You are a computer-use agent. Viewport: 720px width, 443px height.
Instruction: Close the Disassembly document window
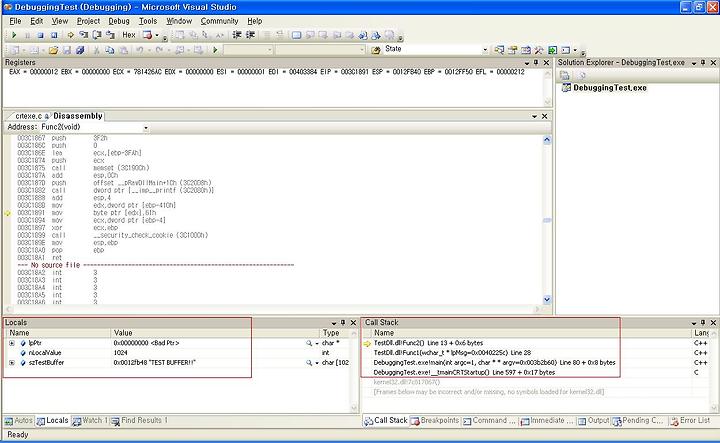545,117
